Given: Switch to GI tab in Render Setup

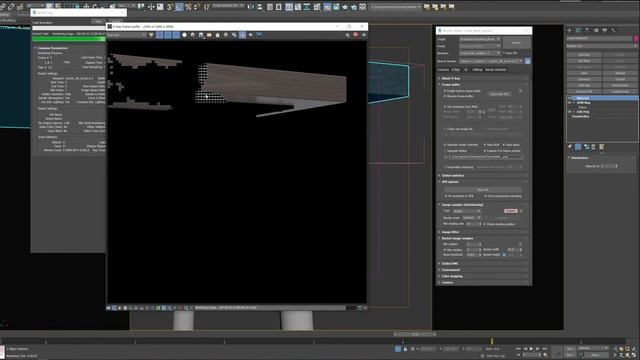Looking at the screenshot, I should pyautogui.click(x=466, y=70).
